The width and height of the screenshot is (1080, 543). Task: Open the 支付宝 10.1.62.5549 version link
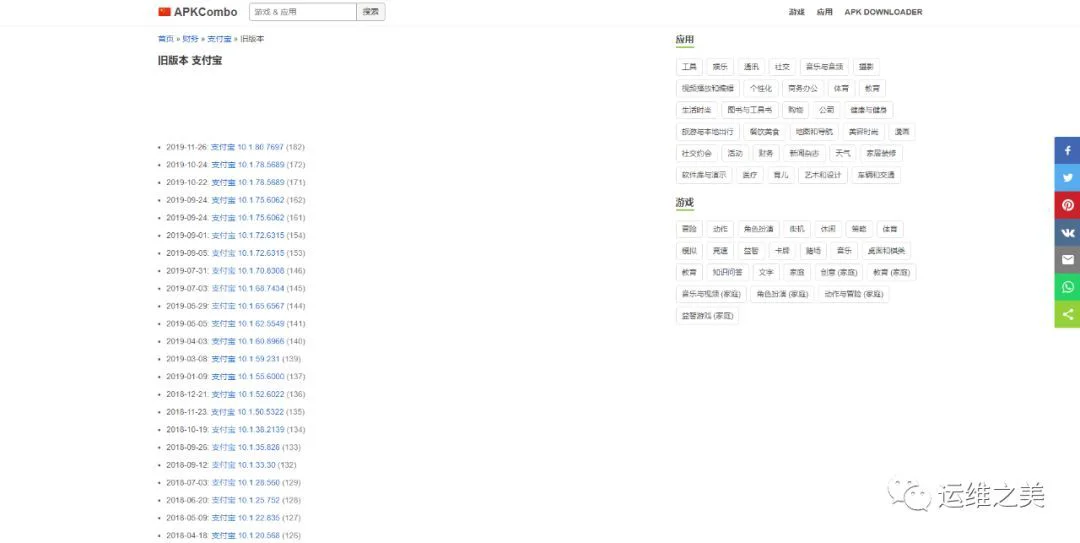[247, 324]
